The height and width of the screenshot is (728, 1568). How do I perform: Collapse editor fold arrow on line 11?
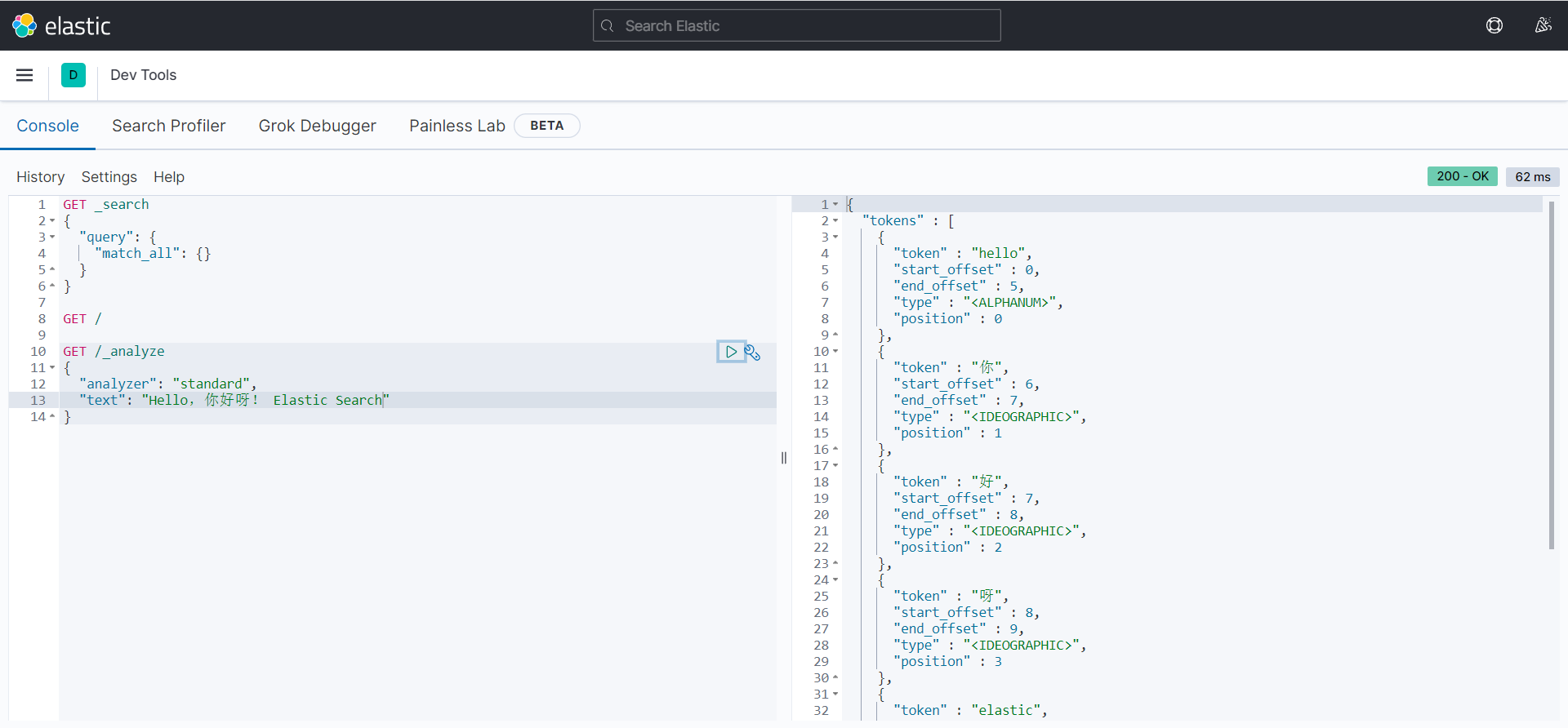(x=52, y=368)
